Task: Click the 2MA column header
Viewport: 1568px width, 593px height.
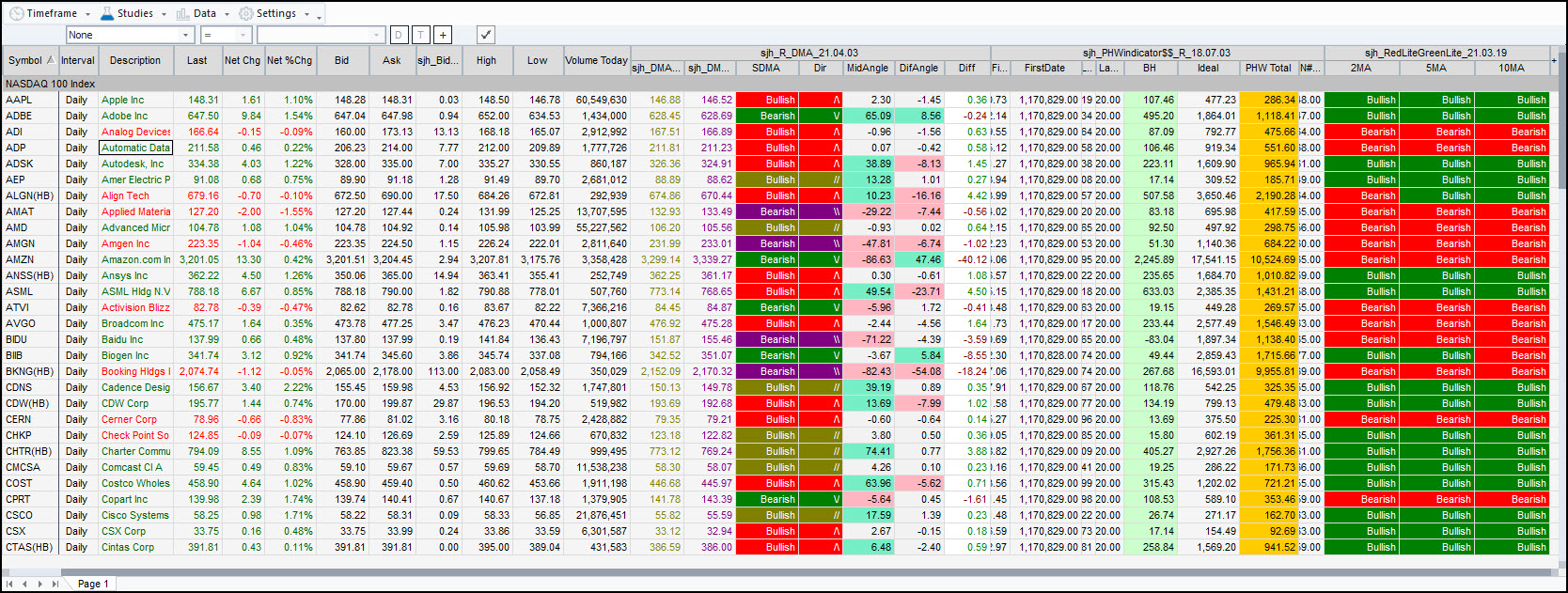Action: [x=1361, y=68]
